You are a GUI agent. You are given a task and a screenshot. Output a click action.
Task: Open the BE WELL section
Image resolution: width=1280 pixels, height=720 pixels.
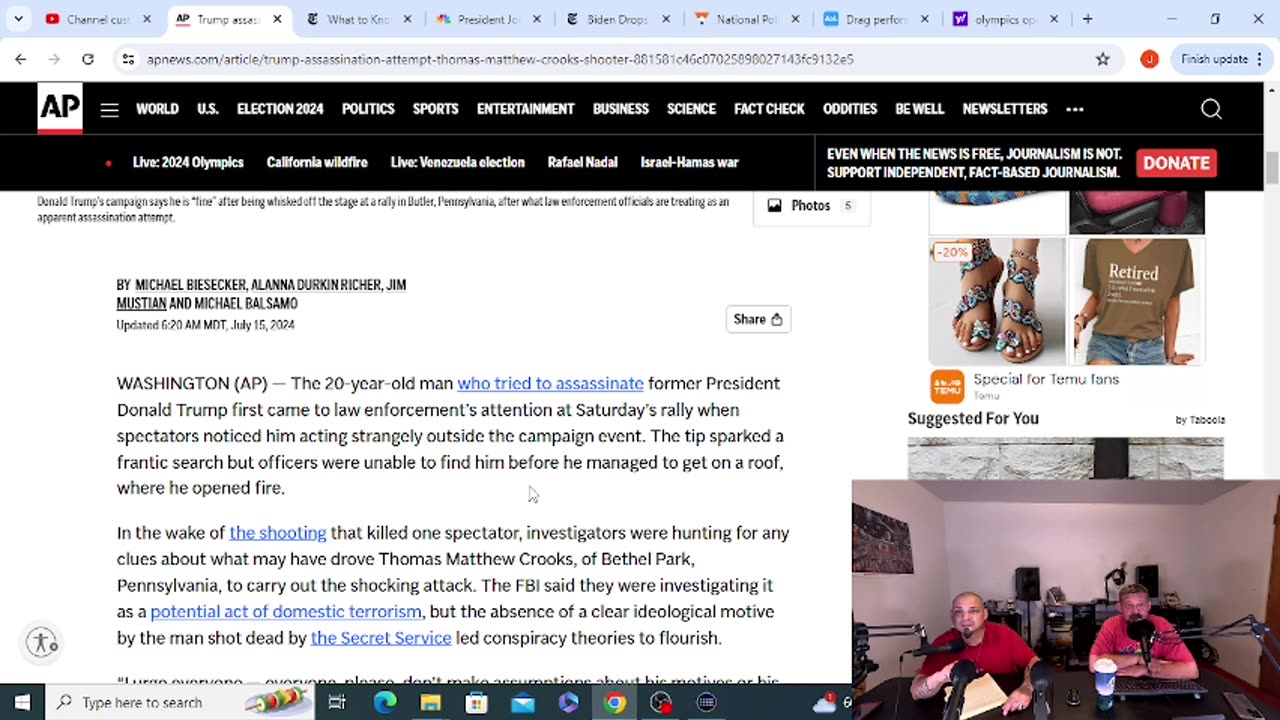click(x=919, y=109)
